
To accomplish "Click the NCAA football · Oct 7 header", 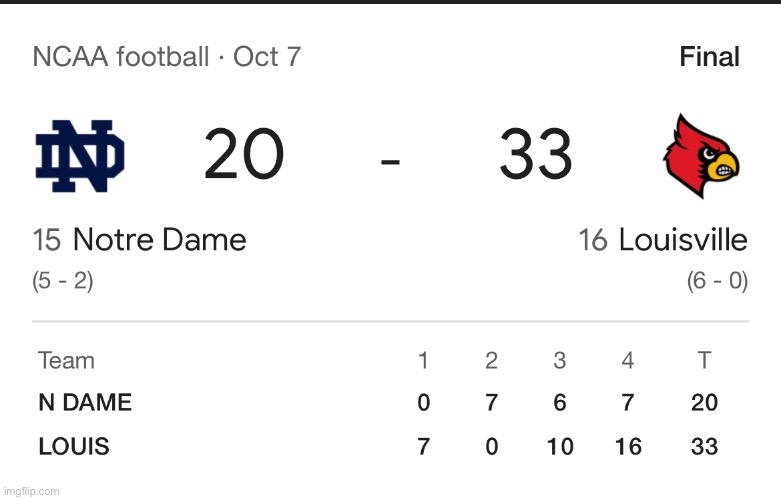I will pos(166,56).
